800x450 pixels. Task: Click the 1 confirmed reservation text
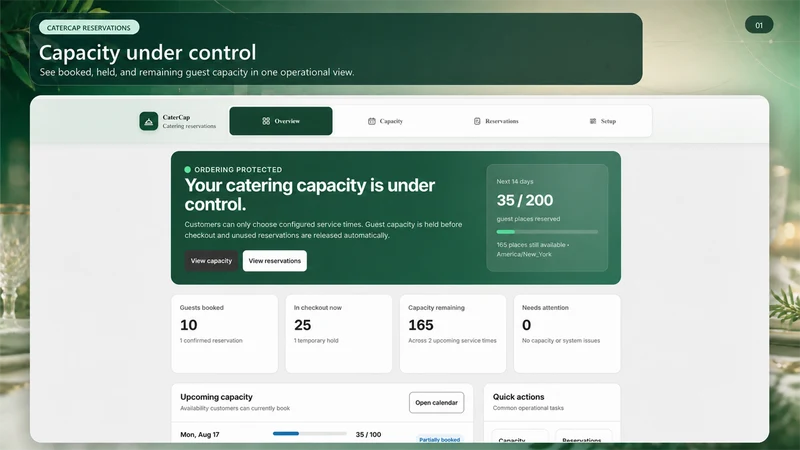[211, 340]
